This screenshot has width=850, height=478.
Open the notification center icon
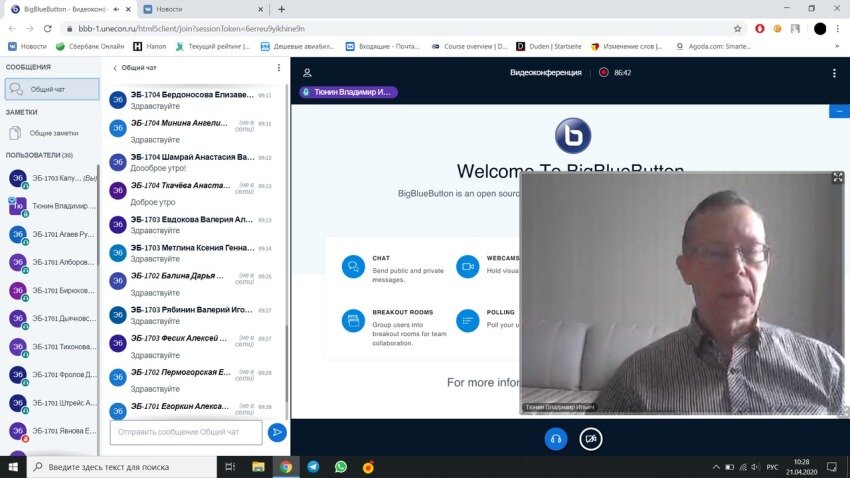(x=832, y=467)
